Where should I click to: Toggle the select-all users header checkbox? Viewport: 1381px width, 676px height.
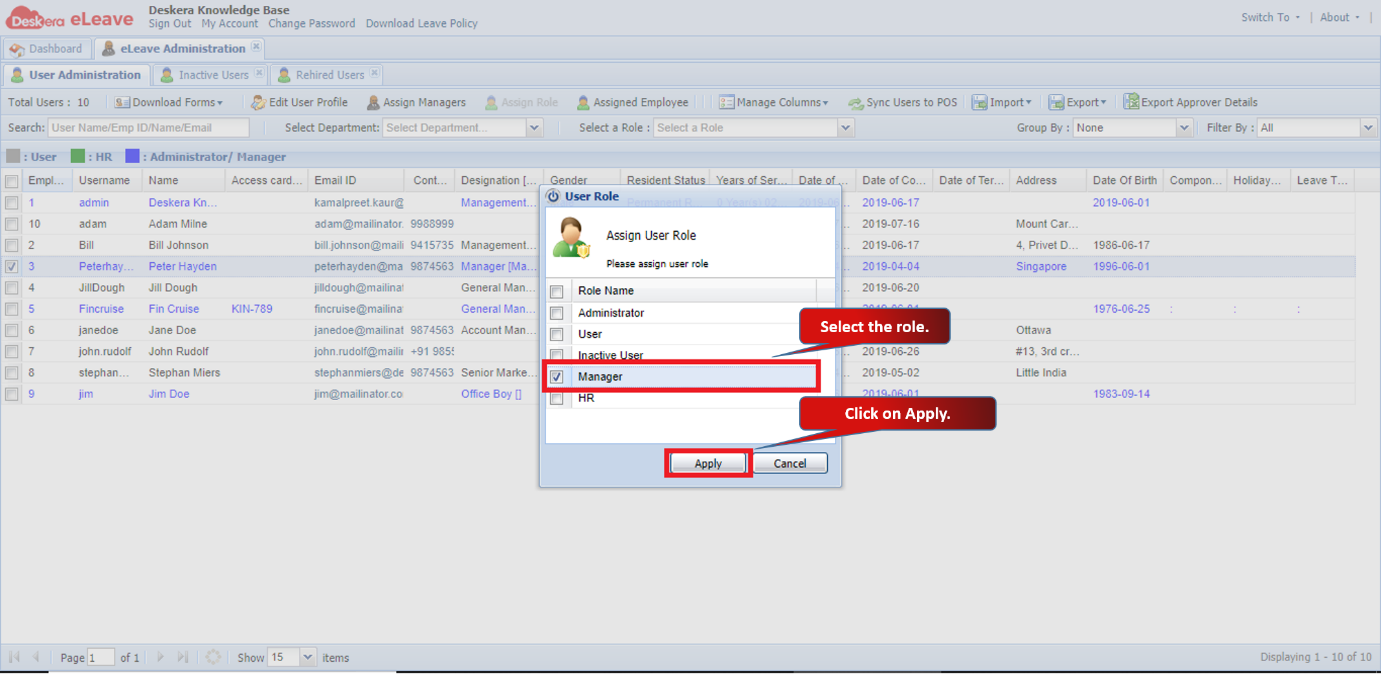(x=11, y=181)
